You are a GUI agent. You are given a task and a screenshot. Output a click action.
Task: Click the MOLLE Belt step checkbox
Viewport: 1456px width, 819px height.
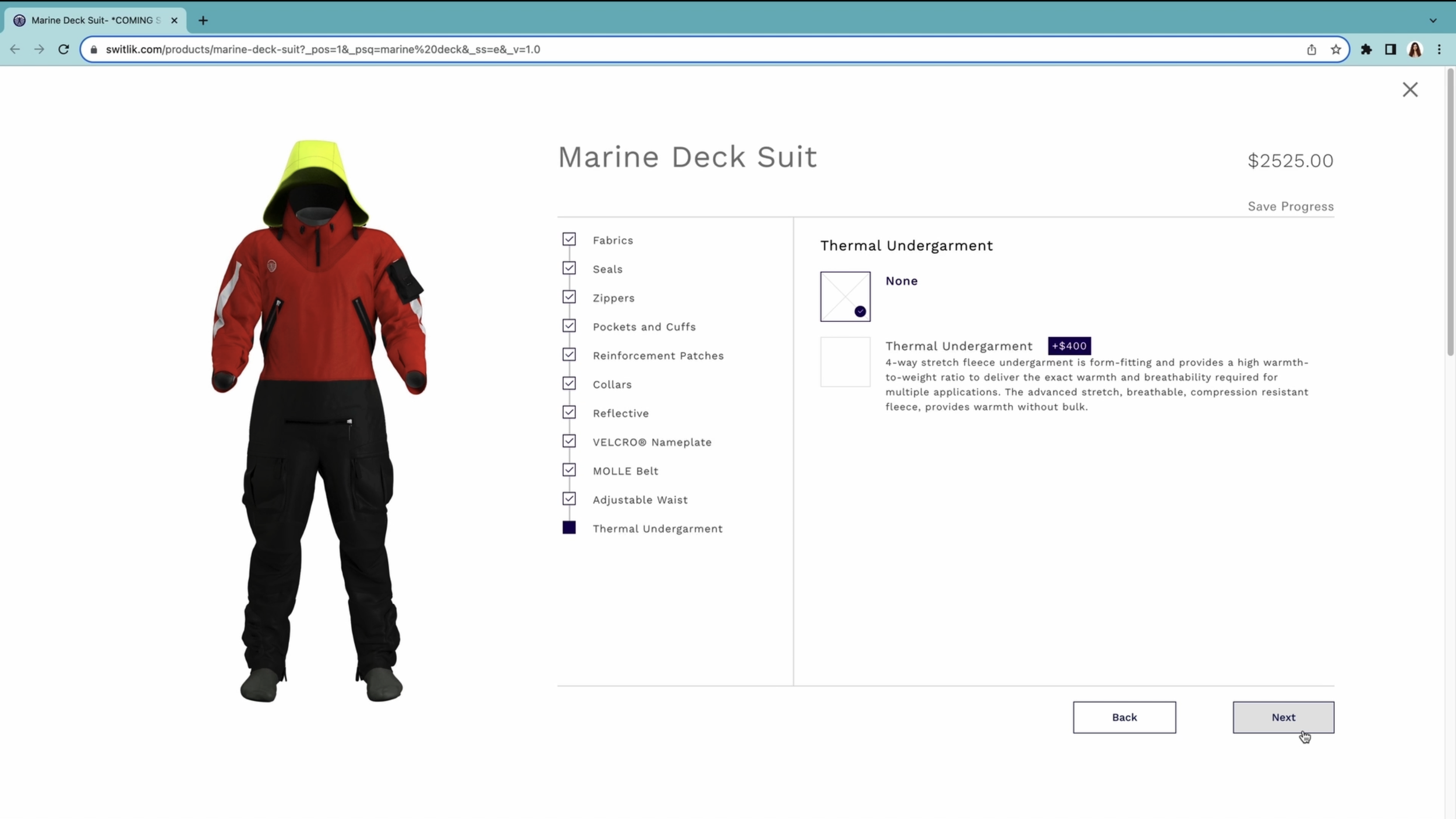569,470
